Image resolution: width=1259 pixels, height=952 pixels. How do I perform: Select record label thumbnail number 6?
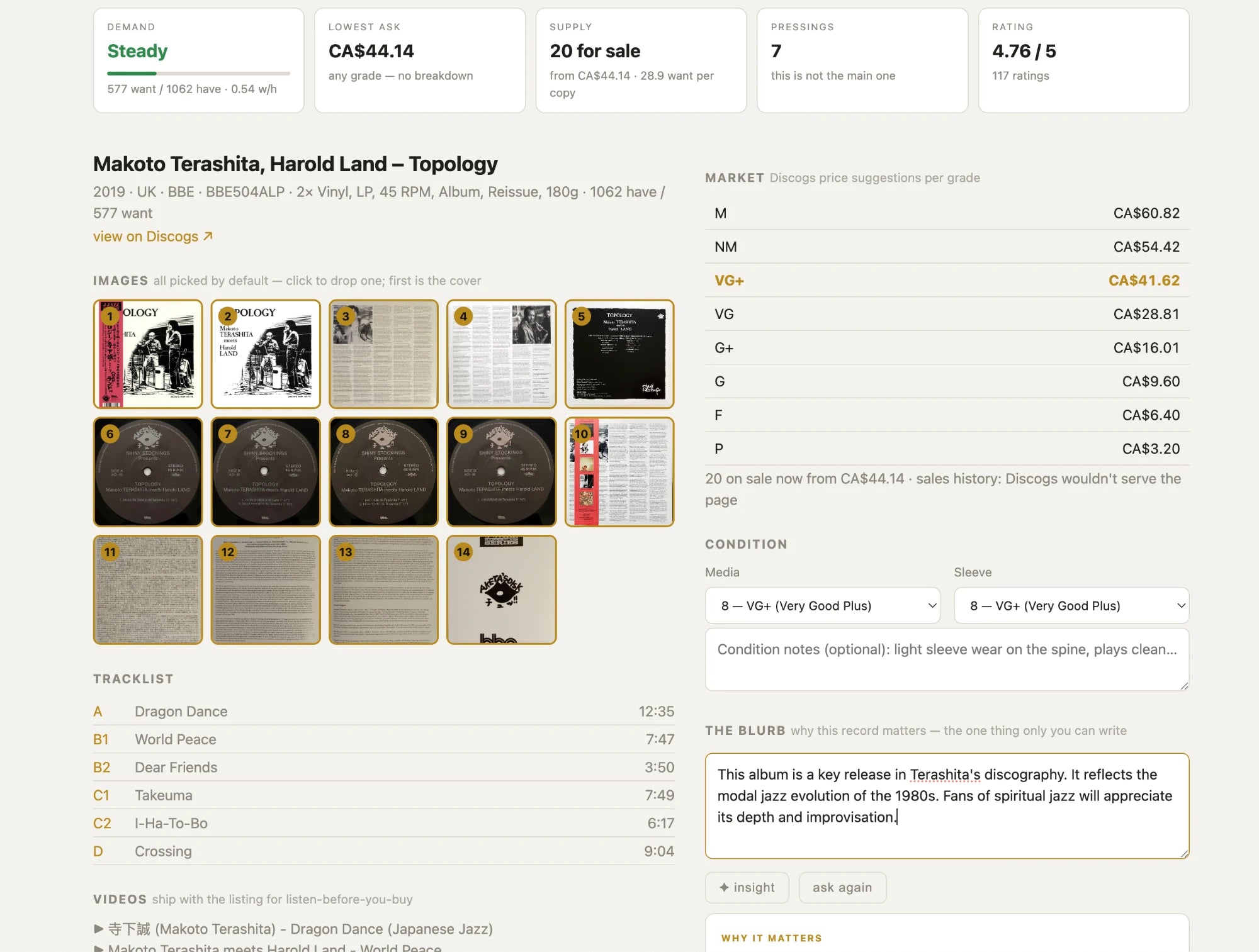(x=148, y=472)
